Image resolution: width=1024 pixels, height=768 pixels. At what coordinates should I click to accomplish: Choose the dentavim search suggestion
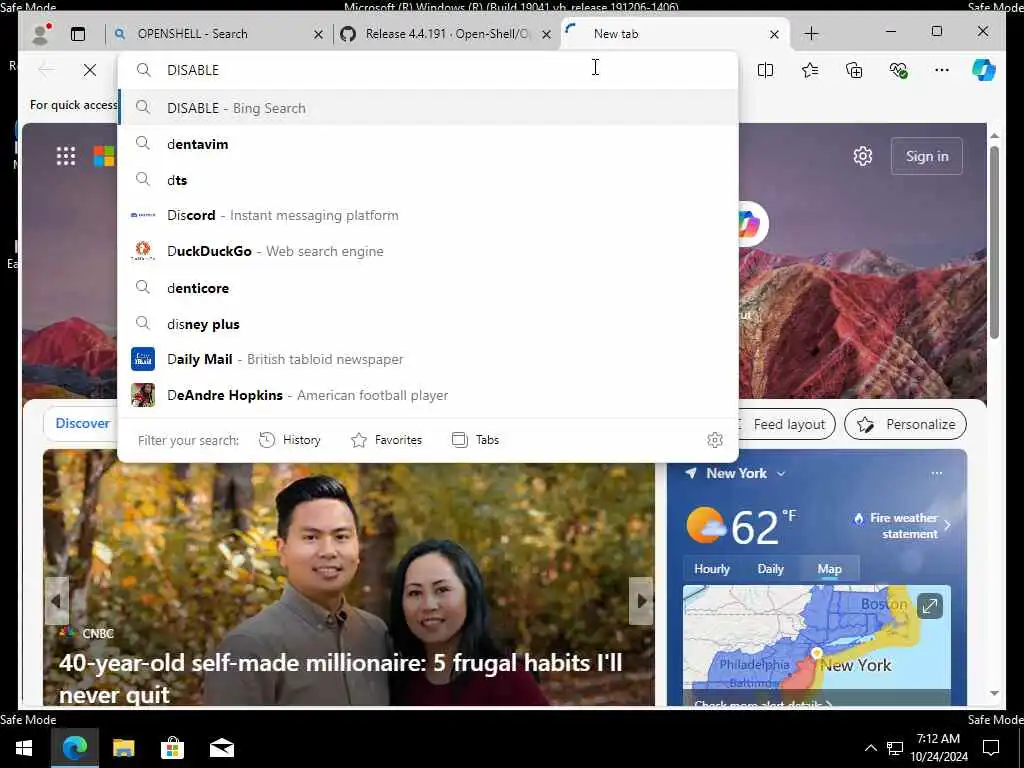coord(428,144)
